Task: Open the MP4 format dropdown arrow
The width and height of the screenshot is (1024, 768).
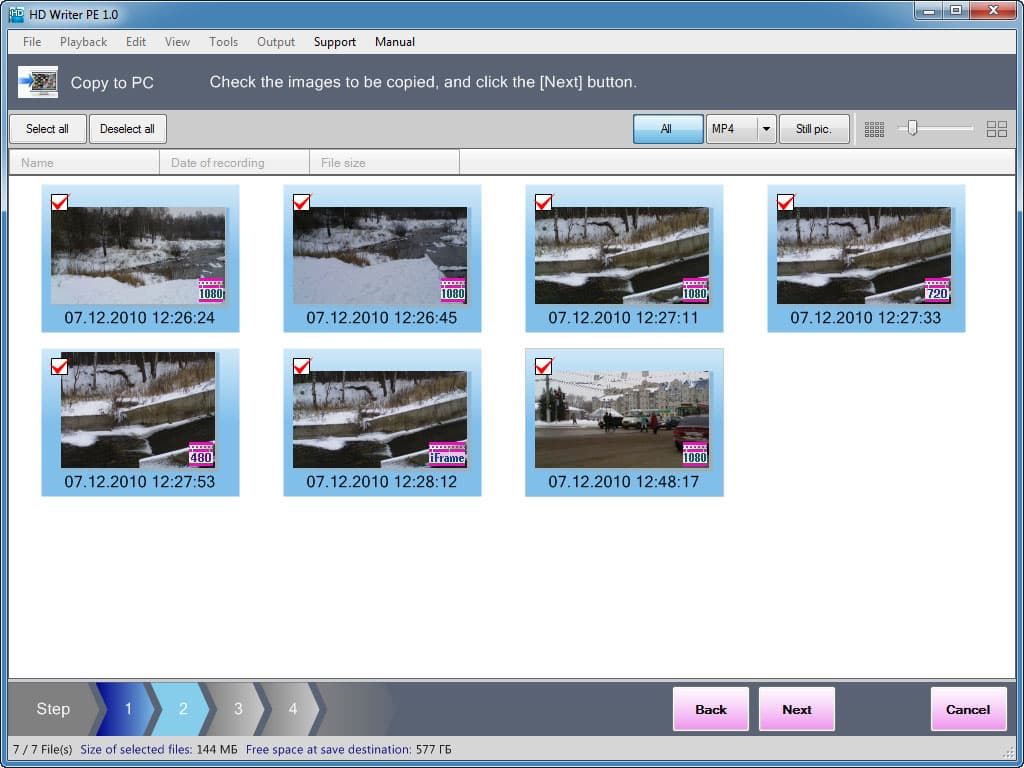Action: point(766,129)
